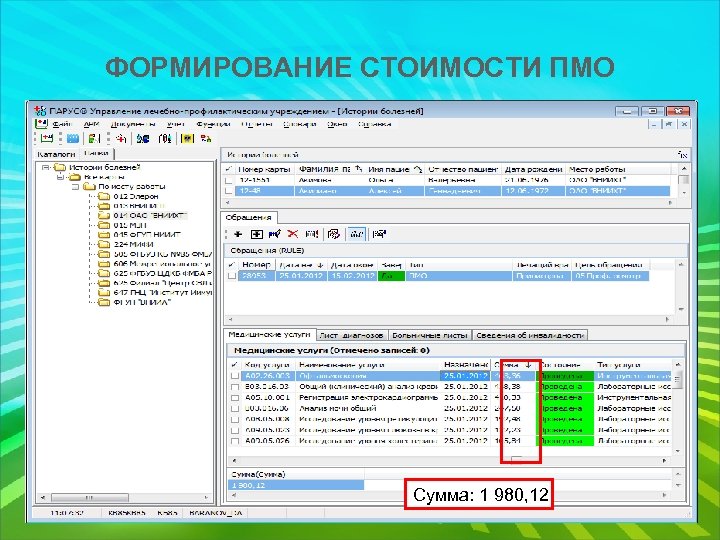The image size is (720, 540).
Task: Click sort arrow on Сумма column header
Action: [x=529, y=365]
